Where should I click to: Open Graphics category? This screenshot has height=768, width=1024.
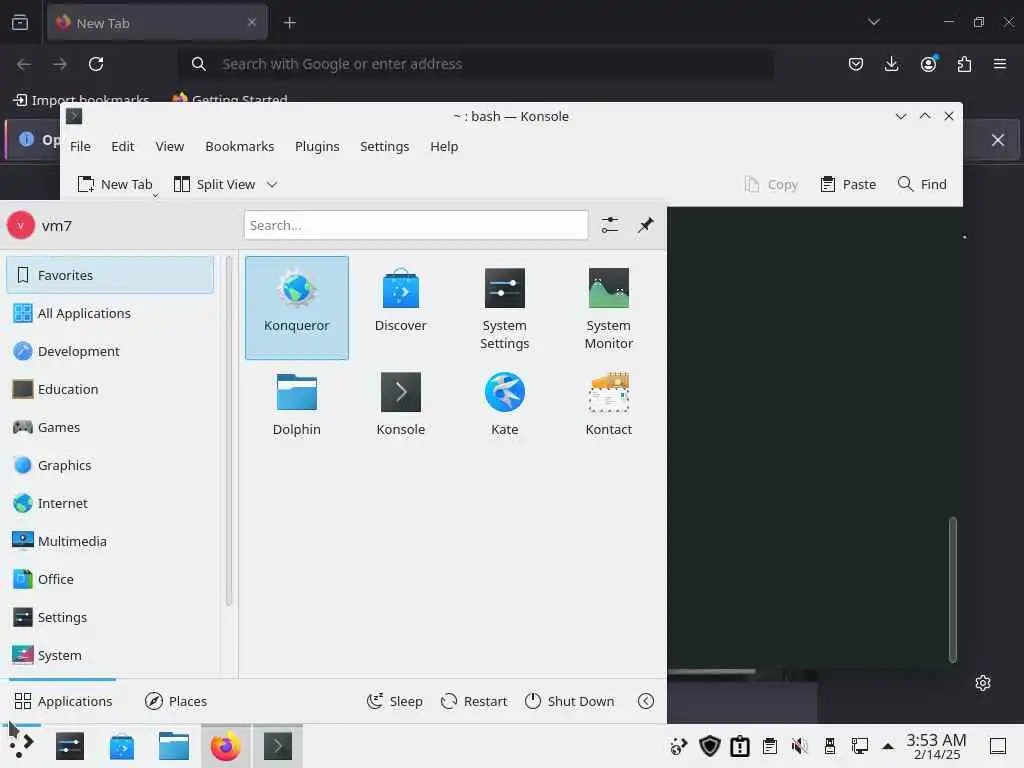pos(110,465)
